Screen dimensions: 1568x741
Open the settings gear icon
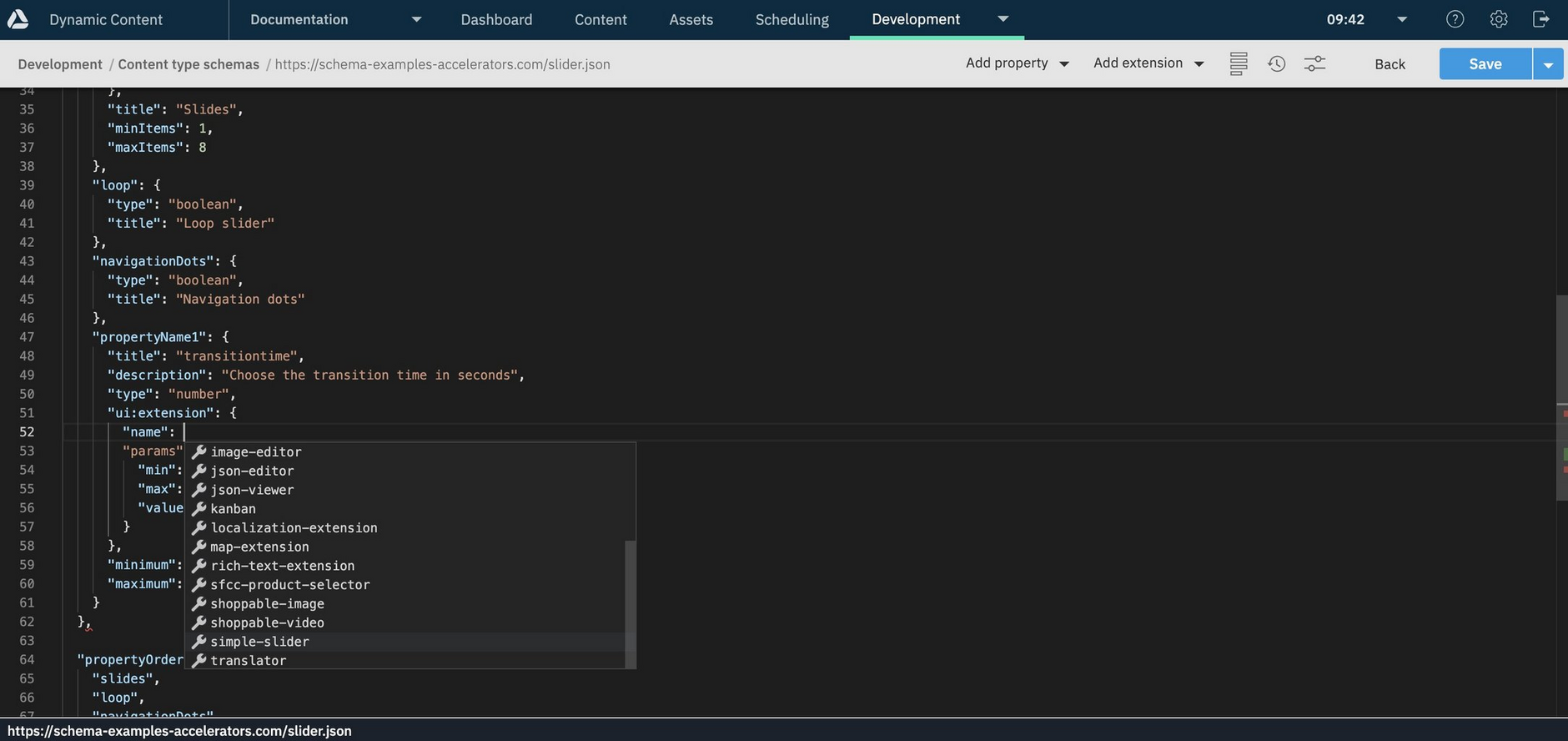[x=1498, y=19]
